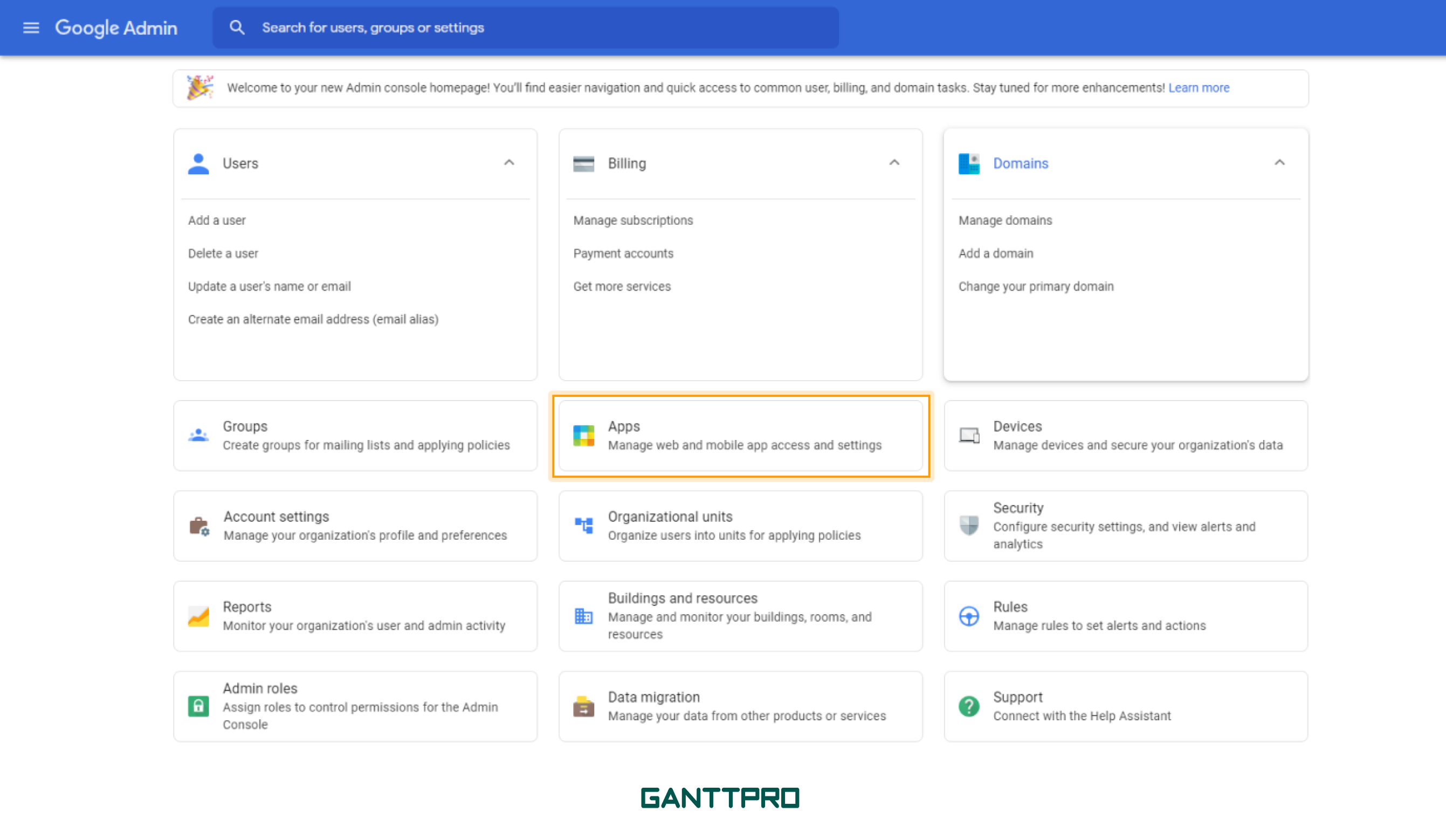
Task: Click the Users person icon
Action: (x=198, y=163)
